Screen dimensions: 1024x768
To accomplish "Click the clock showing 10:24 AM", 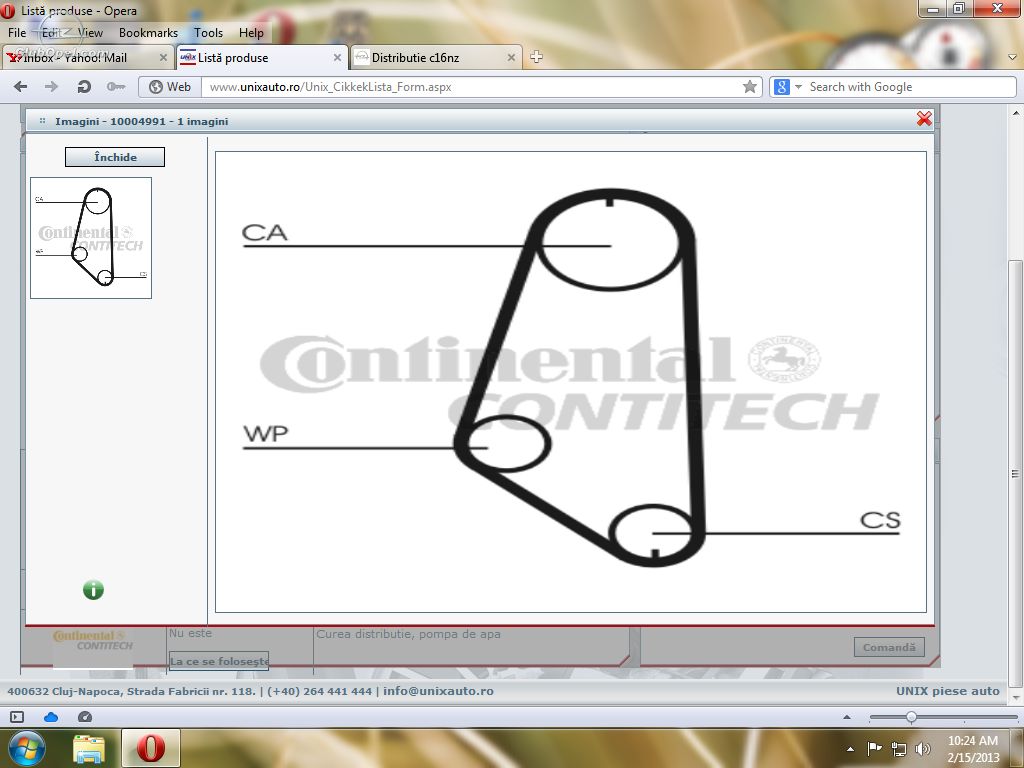I will (x=973, y=741).
